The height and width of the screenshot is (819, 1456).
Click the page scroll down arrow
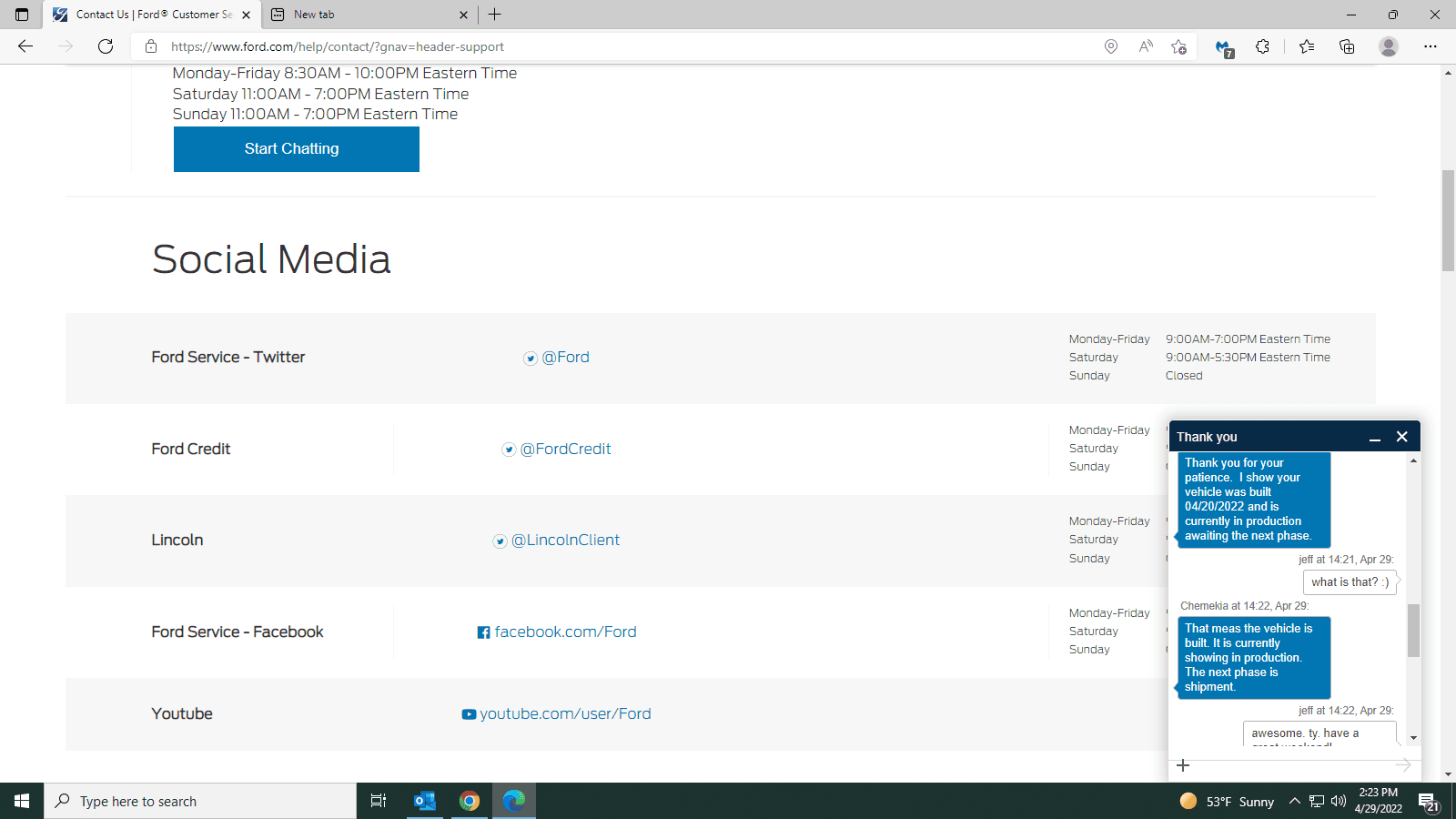point(1448,774)
